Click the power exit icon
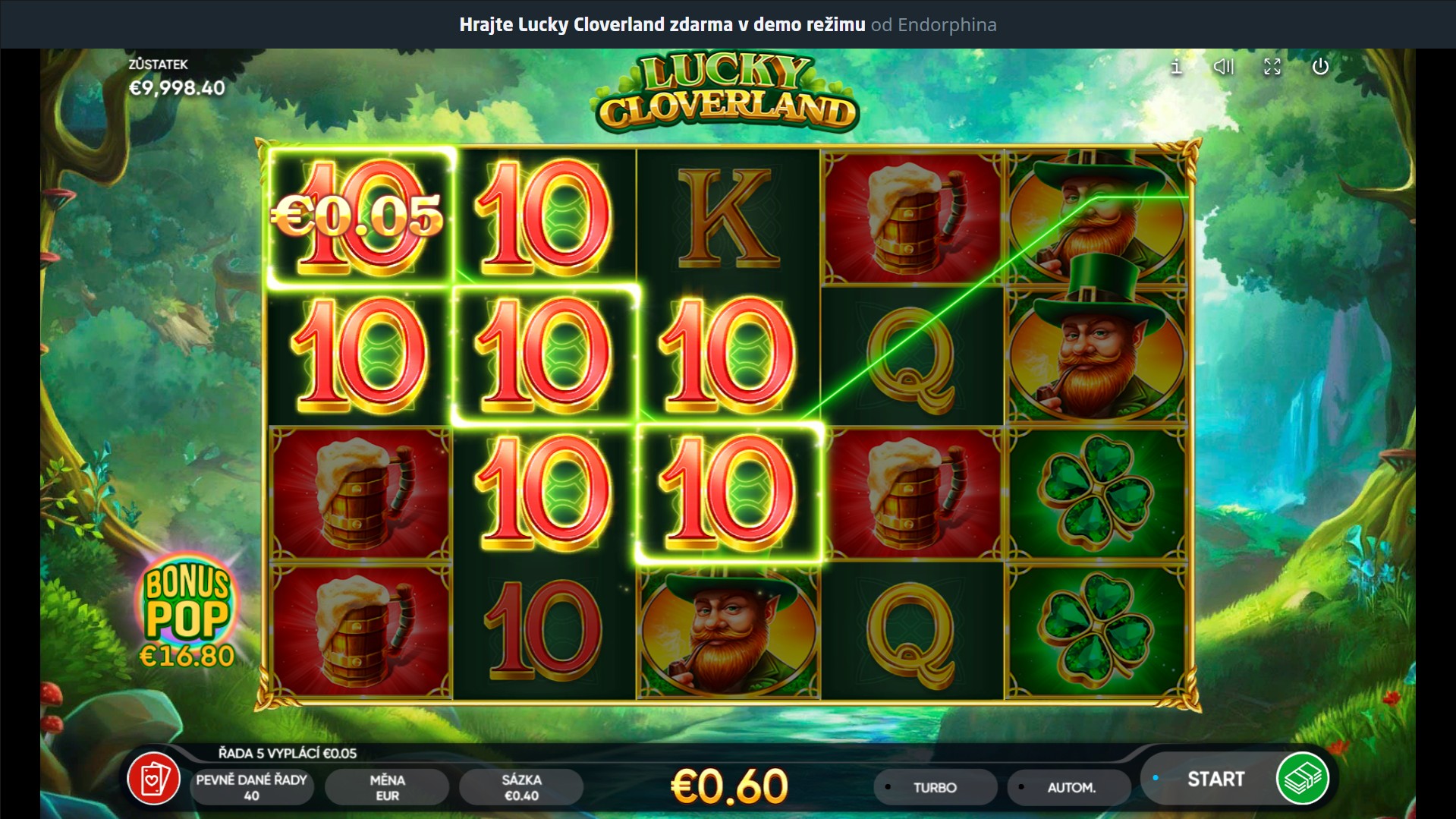This screenshot has width=1456, height=819. 1320,67
